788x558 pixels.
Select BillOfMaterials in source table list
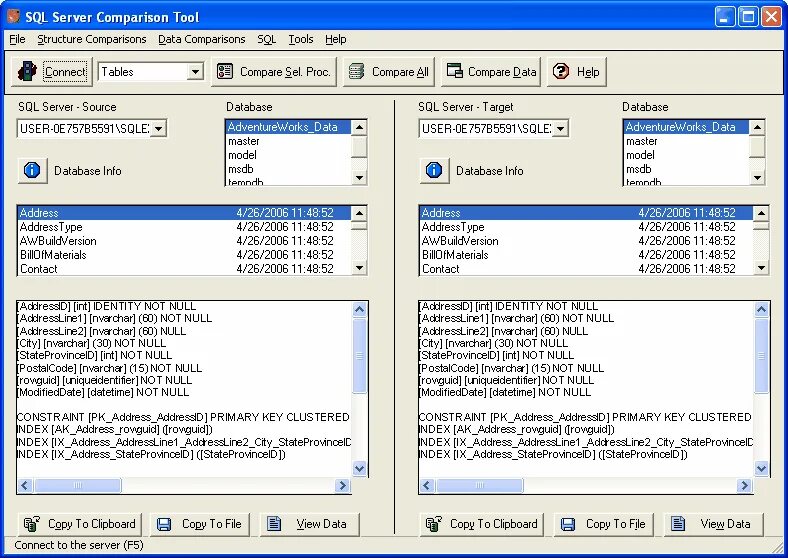[x=184, y=255]
